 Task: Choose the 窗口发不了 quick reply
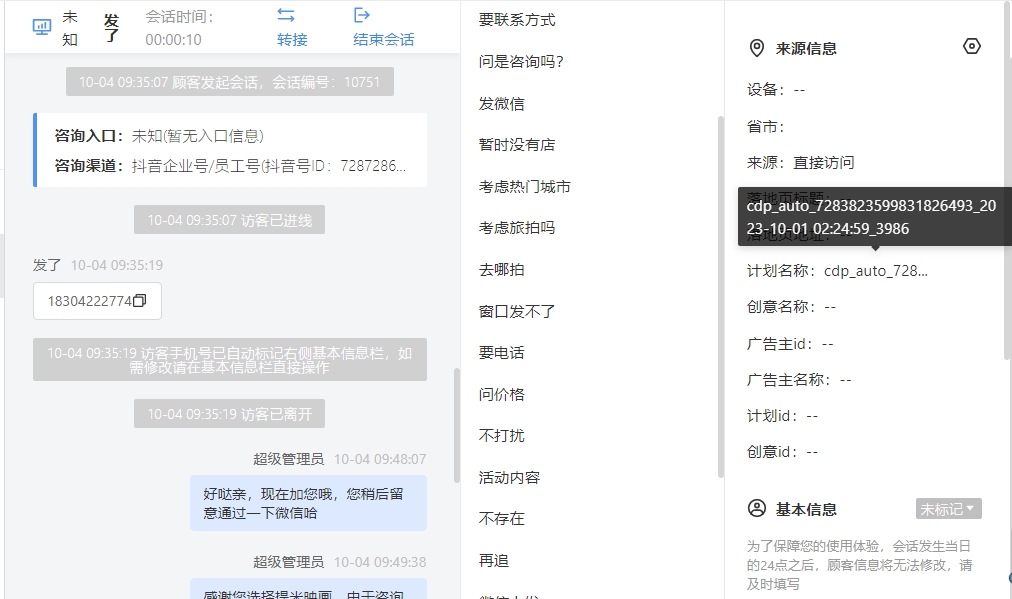tap(517, 311)
